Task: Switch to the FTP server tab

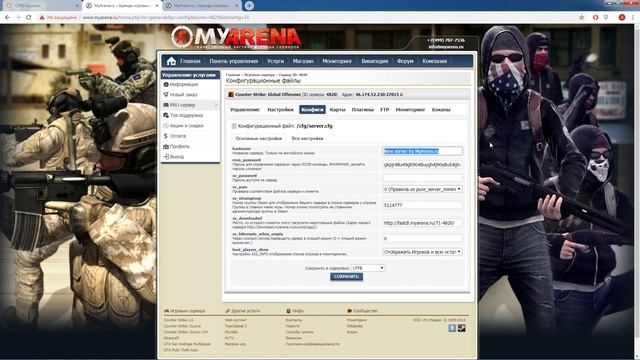Action: point(384,110)
